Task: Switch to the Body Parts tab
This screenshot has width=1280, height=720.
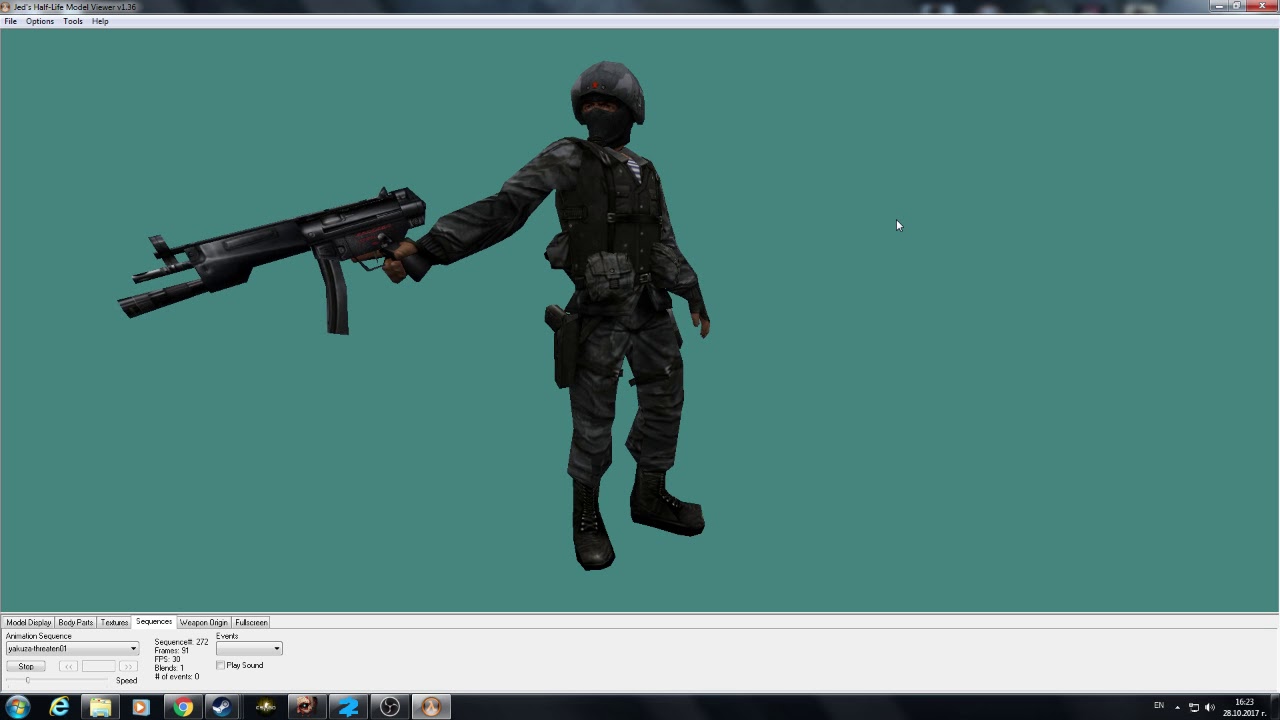Action: 75,622
